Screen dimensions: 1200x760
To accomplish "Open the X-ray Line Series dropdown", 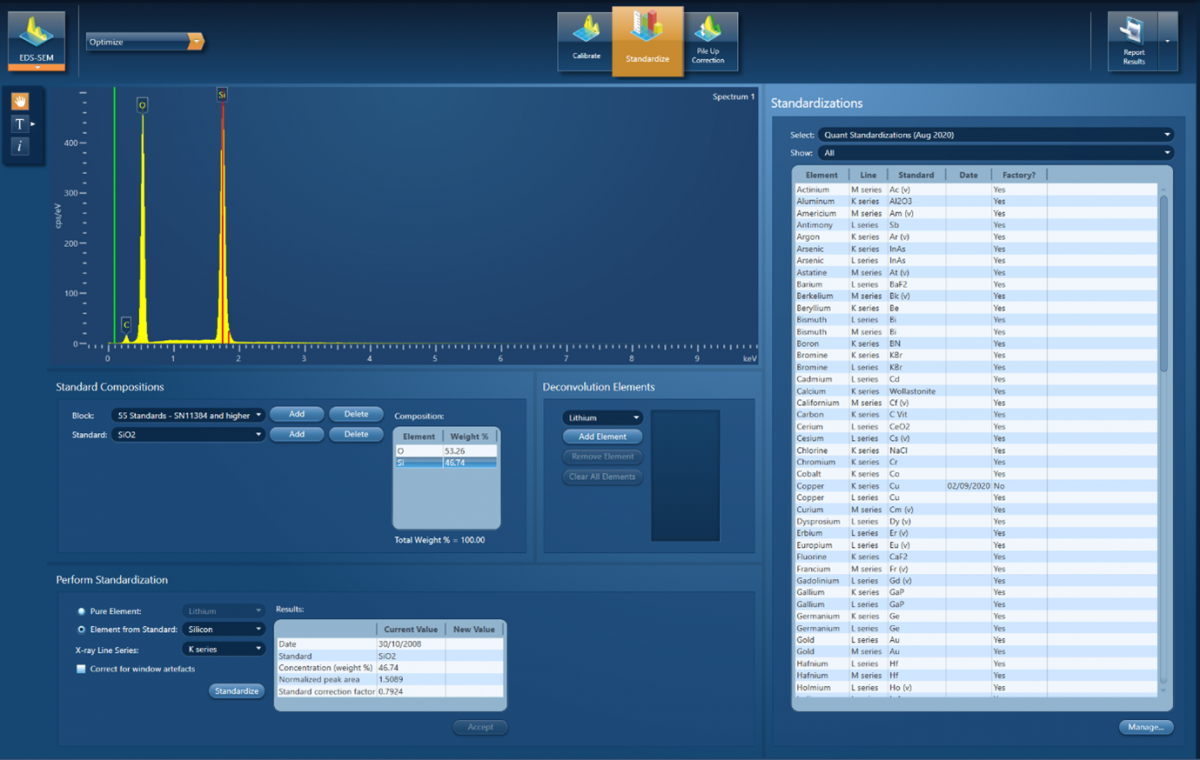I will [x=223, y=649].
